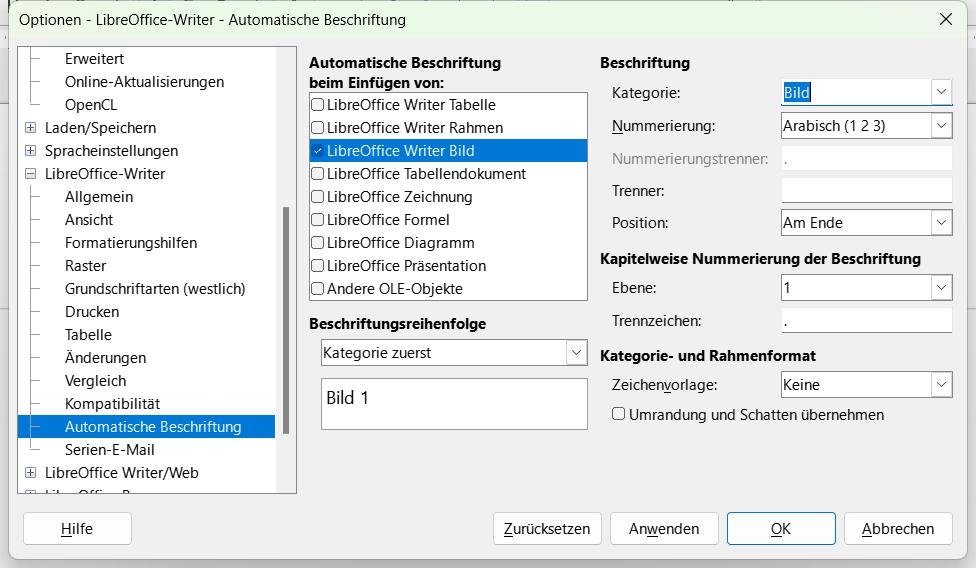Select Vergleich in the options tree

(x=95, y=381)
